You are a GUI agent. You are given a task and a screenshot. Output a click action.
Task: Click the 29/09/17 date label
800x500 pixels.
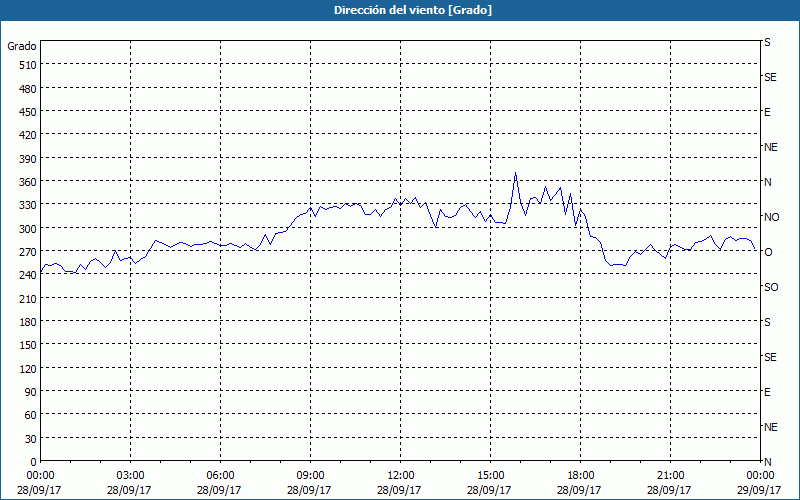(x=759, y=490)
